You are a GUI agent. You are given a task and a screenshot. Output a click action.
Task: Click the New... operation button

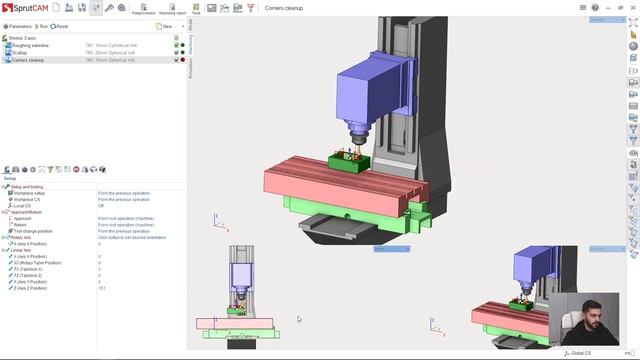[164, 26]
